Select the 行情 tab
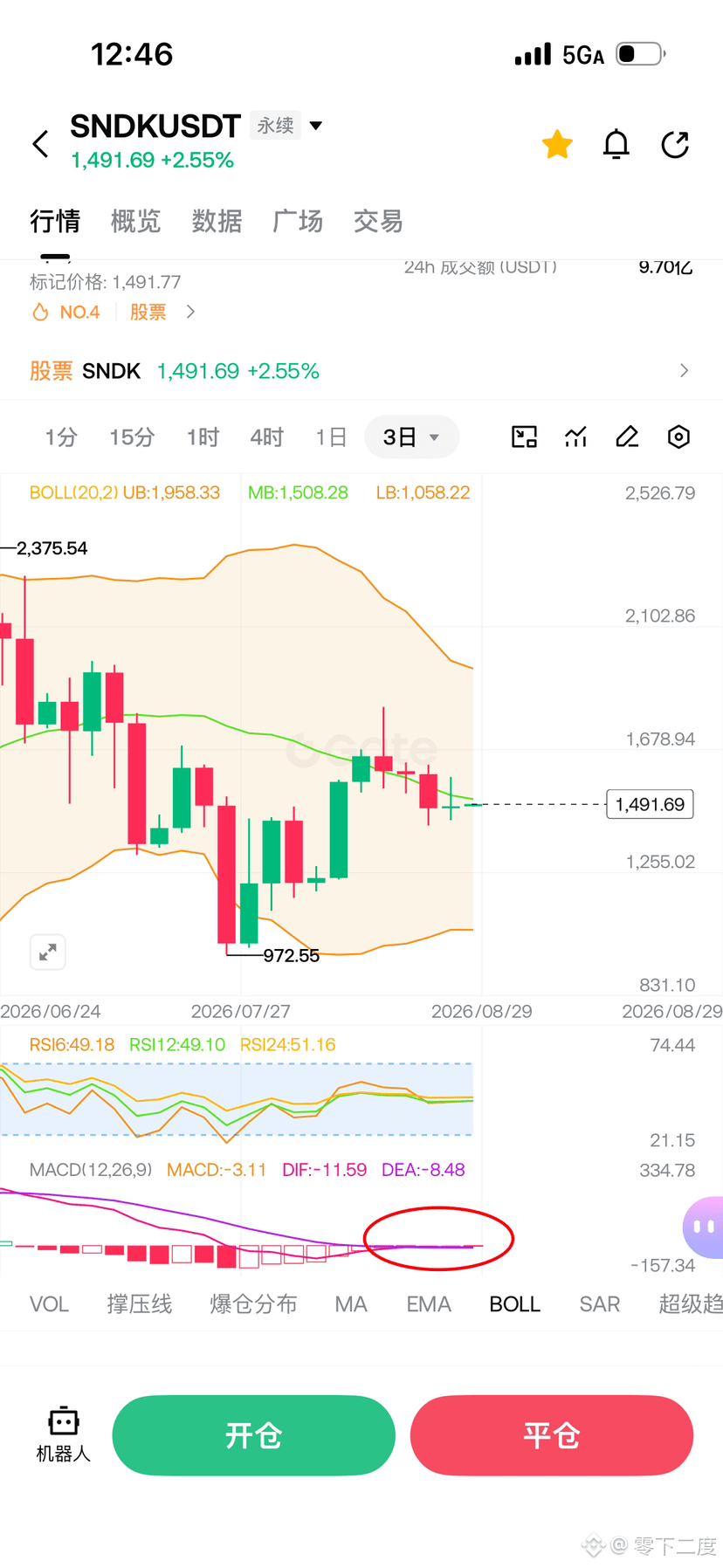The width and height of the screenshot is (723, 1568). point(55,221)
